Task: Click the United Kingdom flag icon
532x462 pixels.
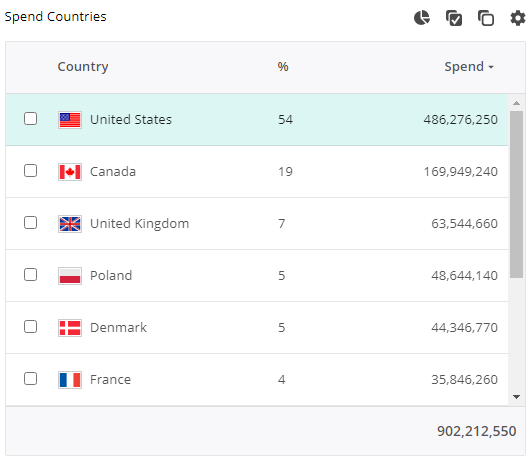Action: [x=70, y=224]
